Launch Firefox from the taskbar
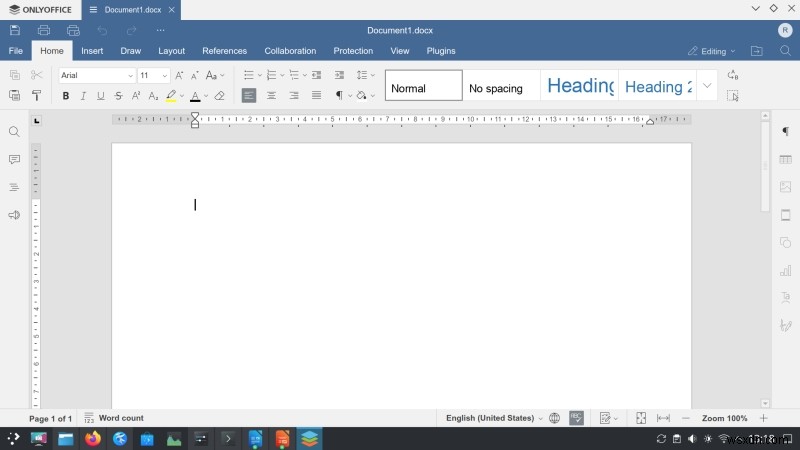The height and width of the screenshot is (450, 800). (x=93, y=439)
